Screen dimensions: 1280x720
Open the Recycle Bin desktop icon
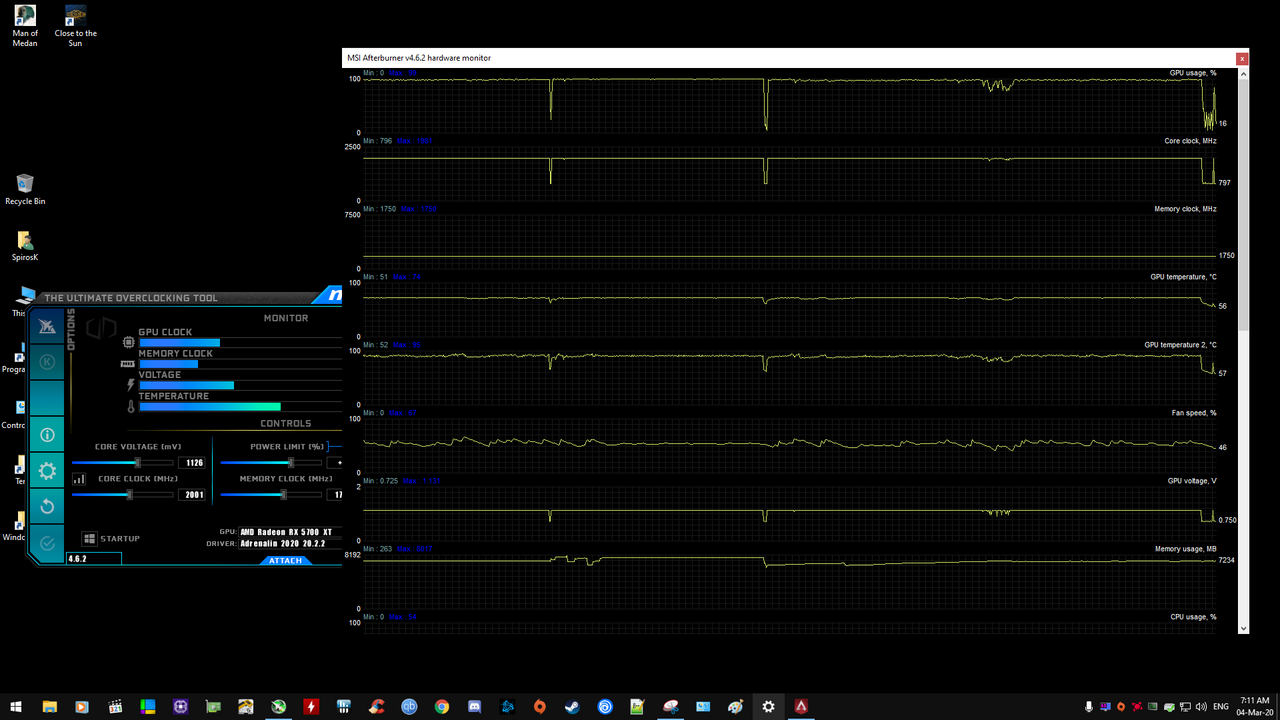point(25,189)
